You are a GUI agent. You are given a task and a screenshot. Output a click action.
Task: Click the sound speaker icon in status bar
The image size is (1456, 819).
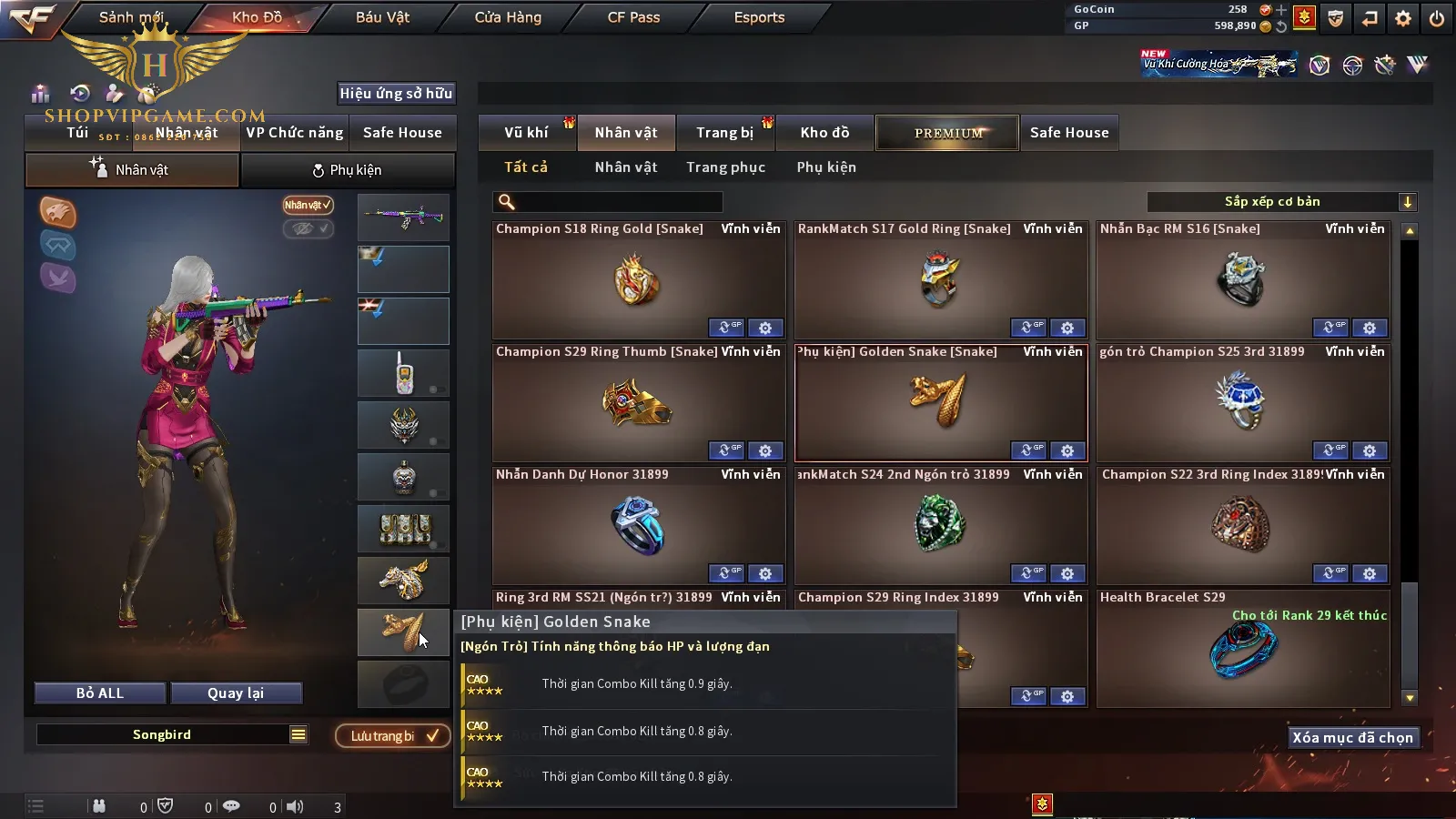tap(295, 806)
